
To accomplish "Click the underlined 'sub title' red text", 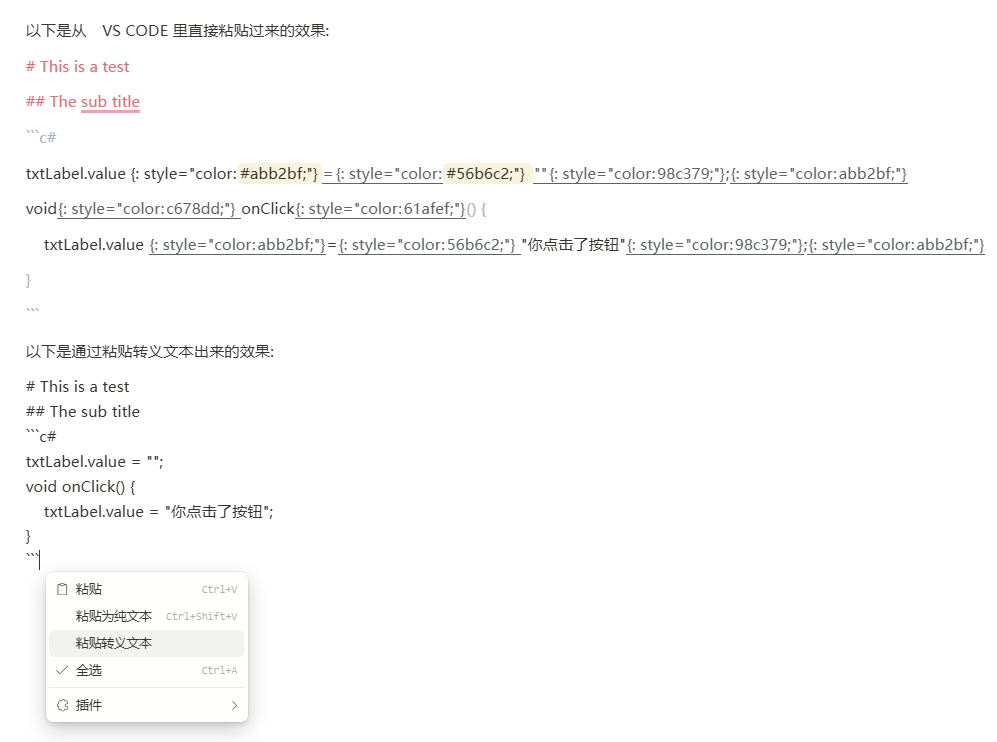I will (x=110, y=102).
